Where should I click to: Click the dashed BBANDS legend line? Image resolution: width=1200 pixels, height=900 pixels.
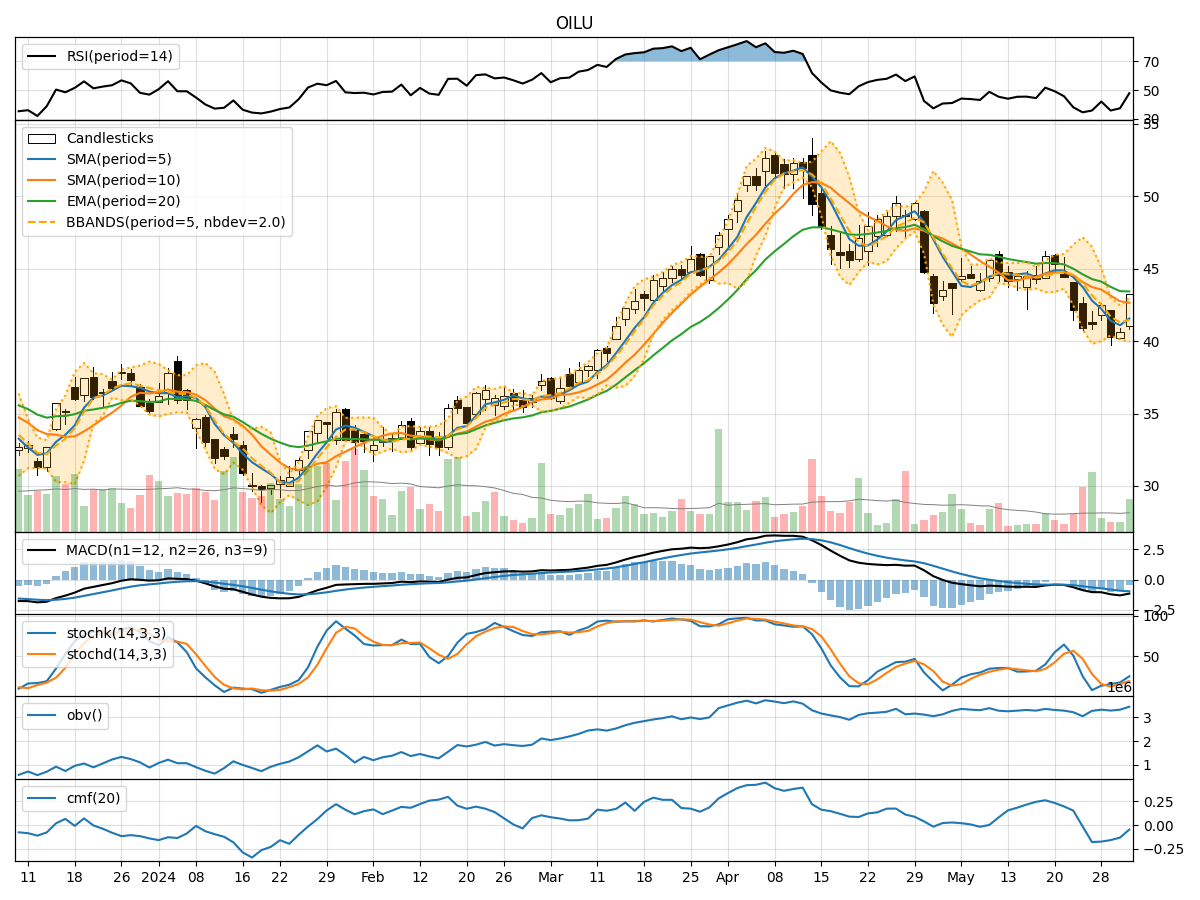[x=41, y=223]
